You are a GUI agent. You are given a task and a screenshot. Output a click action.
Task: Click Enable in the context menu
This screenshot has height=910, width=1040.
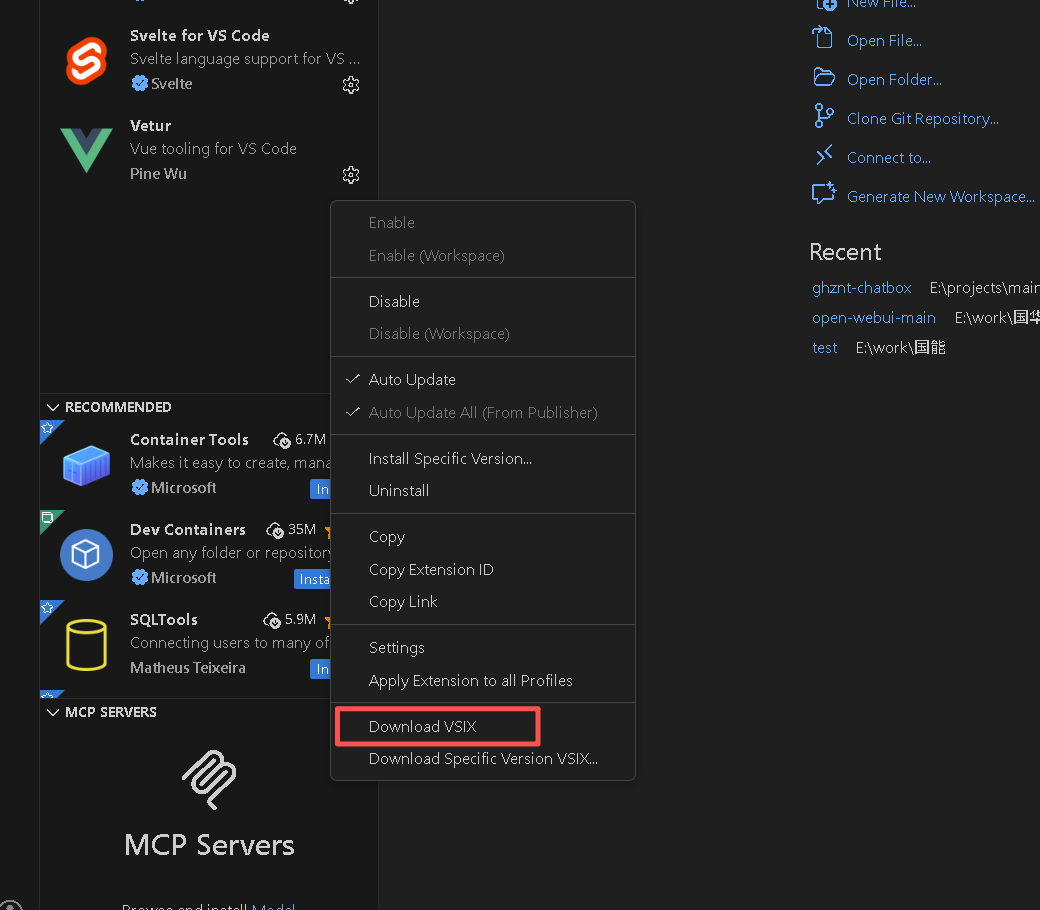483,222
